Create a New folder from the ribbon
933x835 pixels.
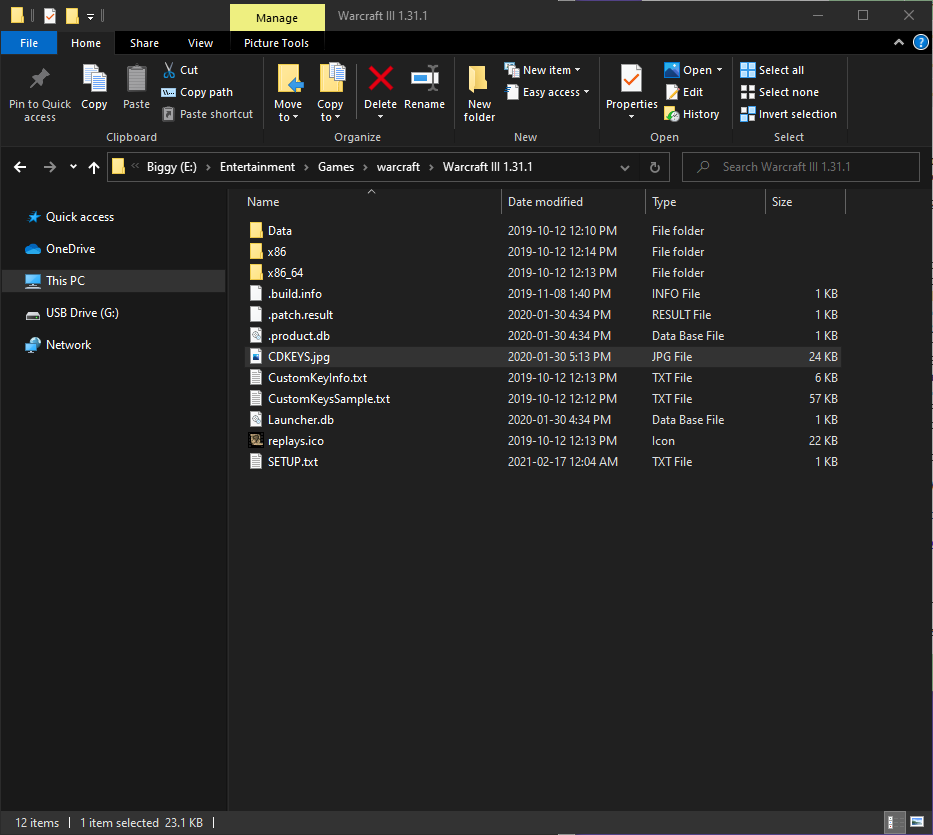click(x=479, y=93)
